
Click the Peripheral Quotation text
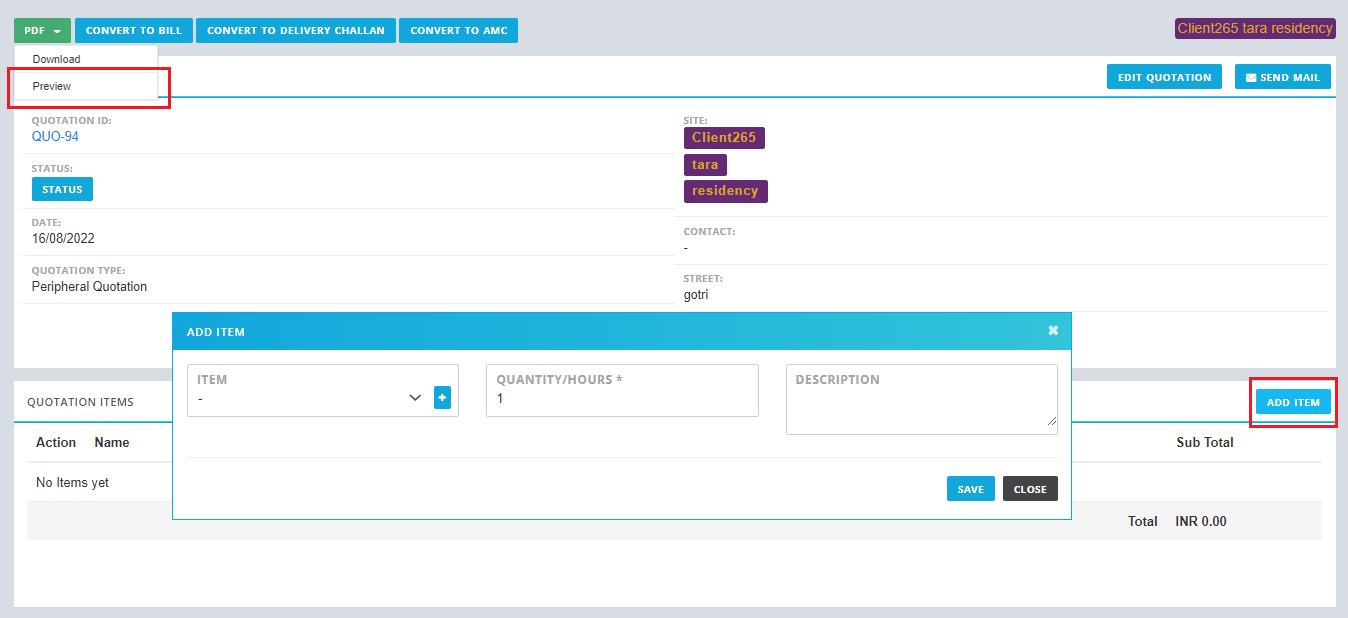coord(89,287)
